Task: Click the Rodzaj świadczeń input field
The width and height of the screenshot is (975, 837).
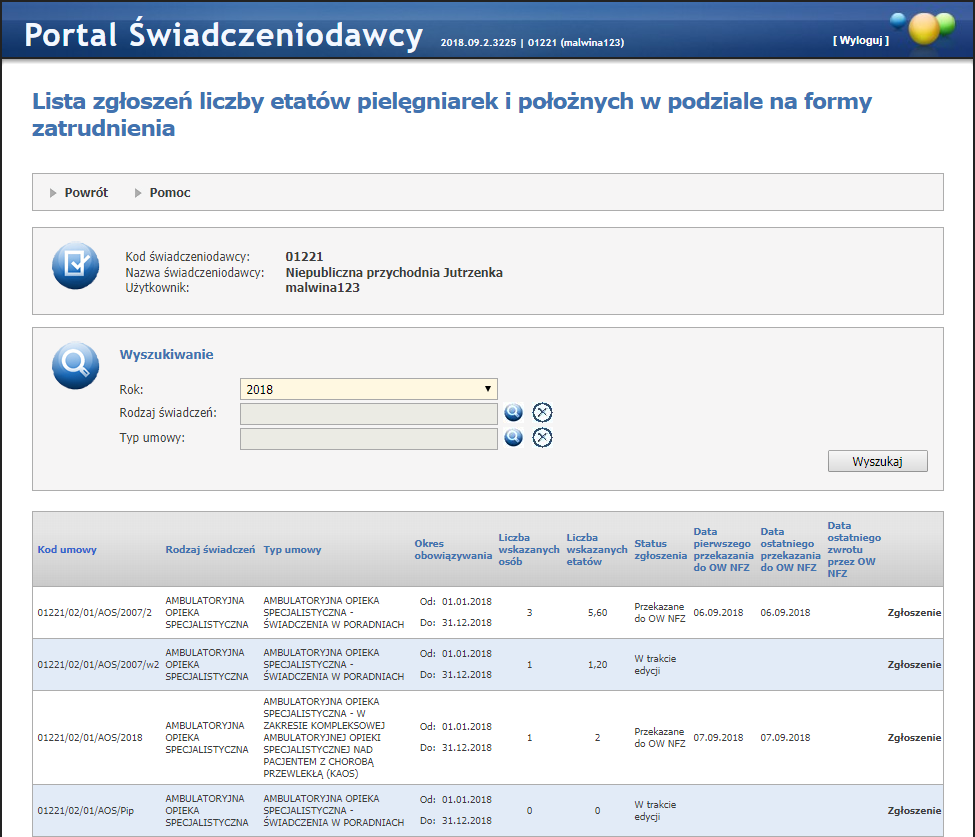Action: click(x=368, y=414)
